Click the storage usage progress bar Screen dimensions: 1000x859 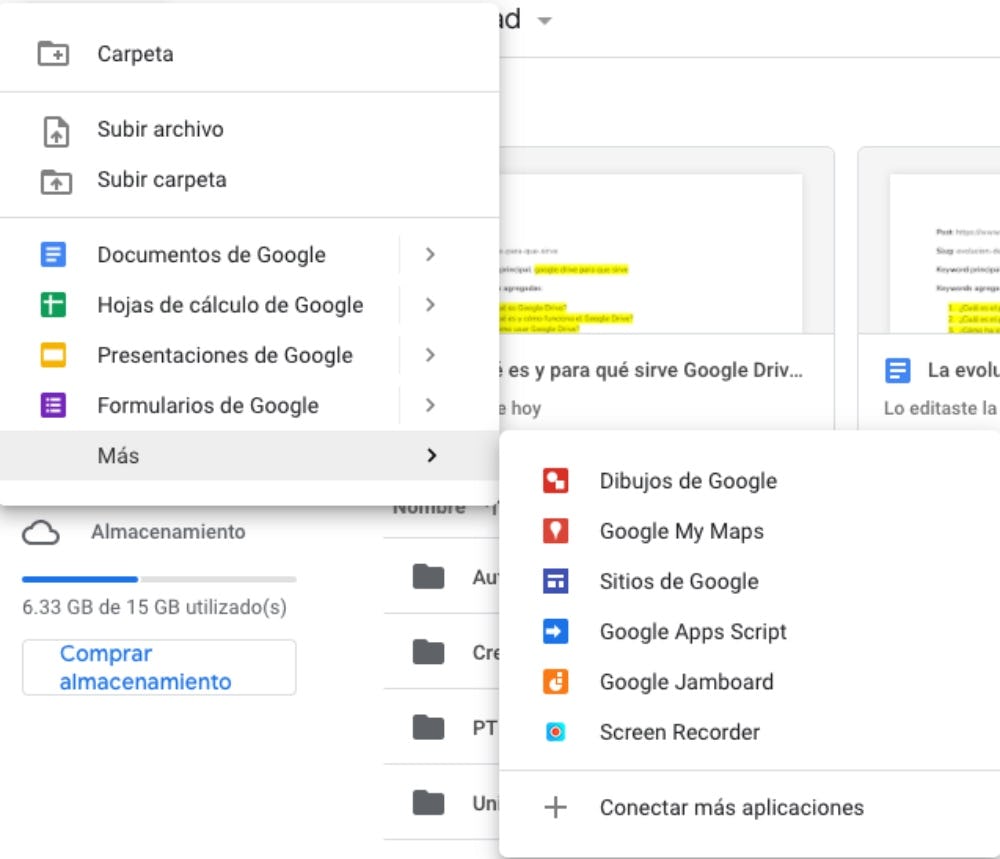tap(159, 579)
